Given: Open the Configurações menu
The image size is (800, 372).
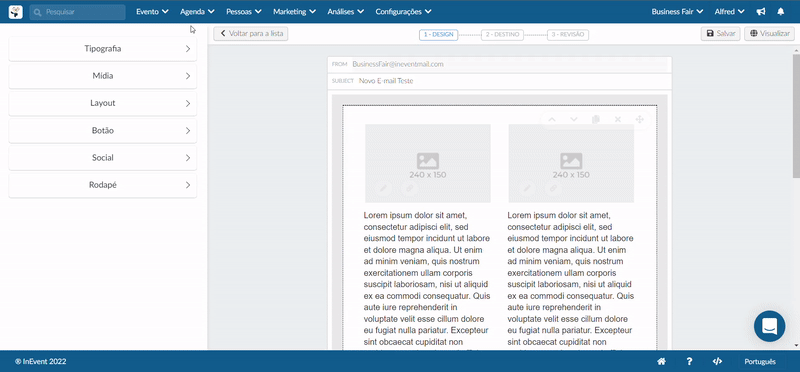Looking at the screenshot, I should click(x=403, y=12).
